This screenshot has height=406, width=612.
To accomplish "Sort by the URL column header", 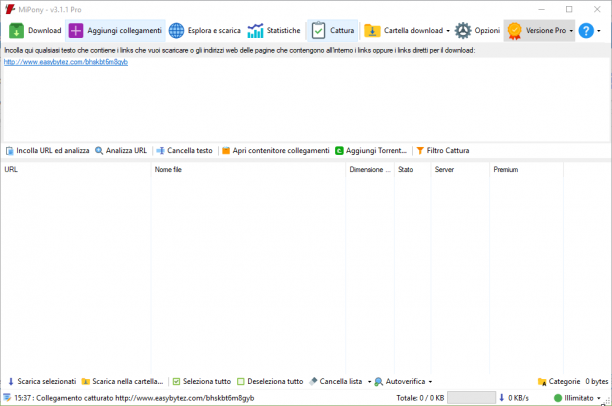I will tap(76, 169).
